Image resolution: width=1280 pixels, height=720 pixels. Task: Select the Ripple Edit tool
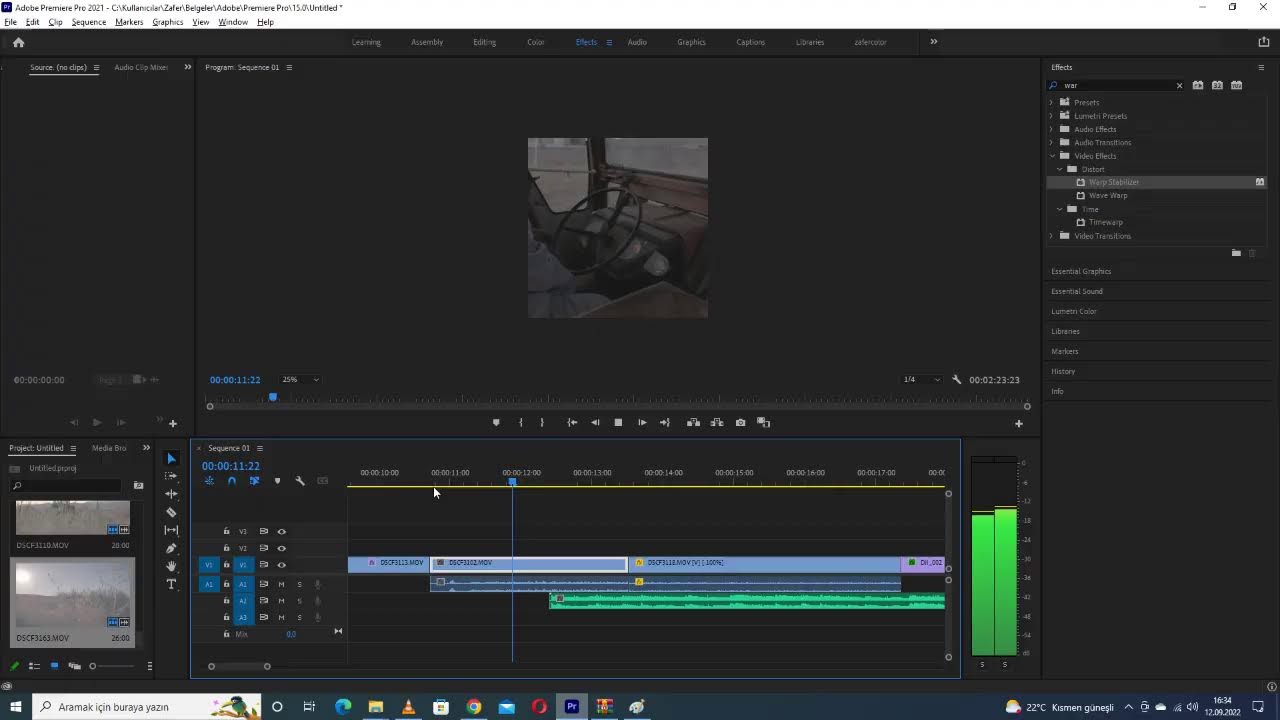click(171, 494)
